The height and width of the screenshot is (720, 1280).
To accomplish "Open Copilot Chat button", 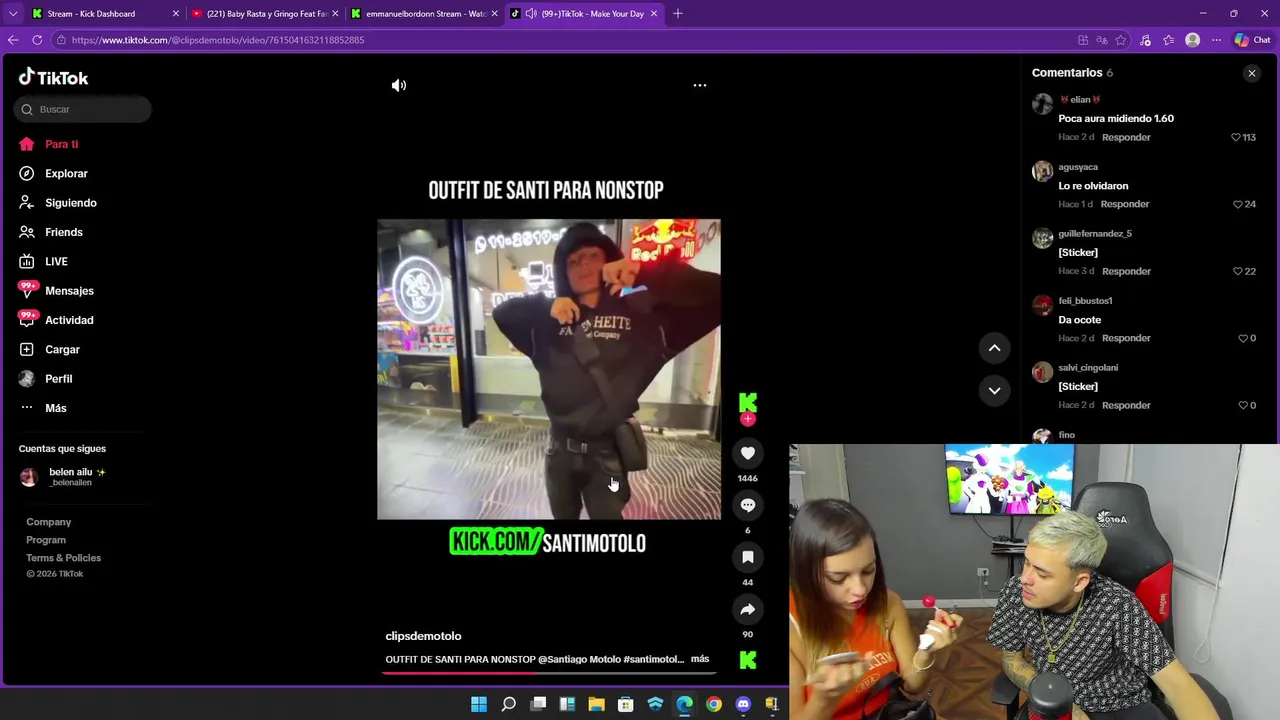I will [1252, 40].
